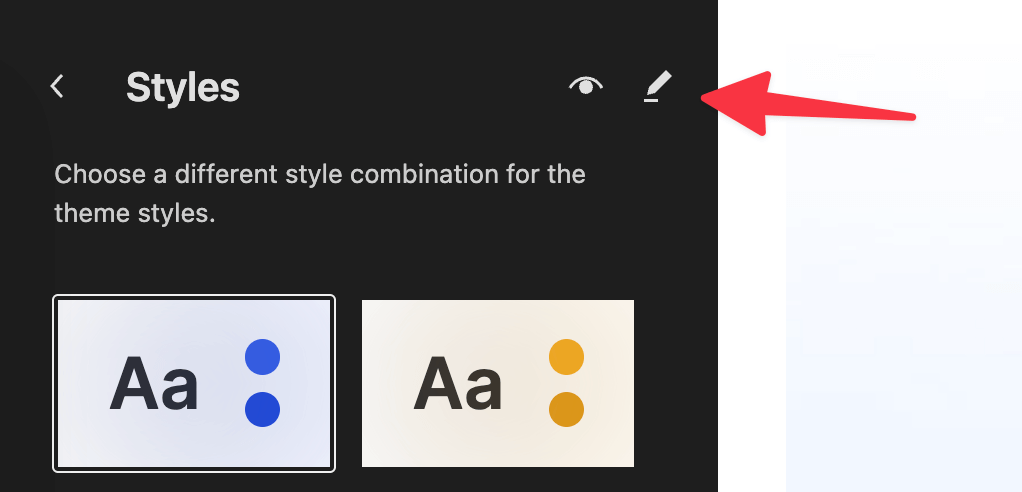This screenshot has width=1022, height=492.
Task: Click the site preview canvas area
Action: coord(902,320)
